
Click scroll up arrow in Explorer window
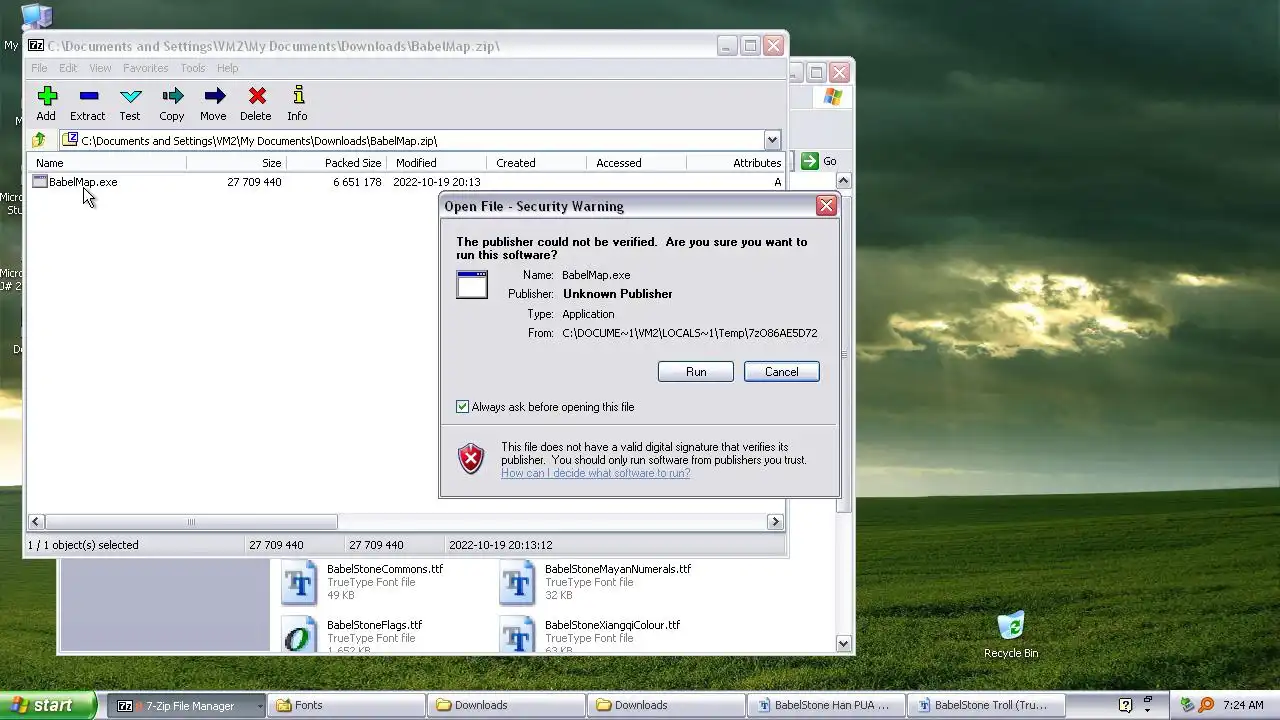pyautogui.click(x=843, y=181)
